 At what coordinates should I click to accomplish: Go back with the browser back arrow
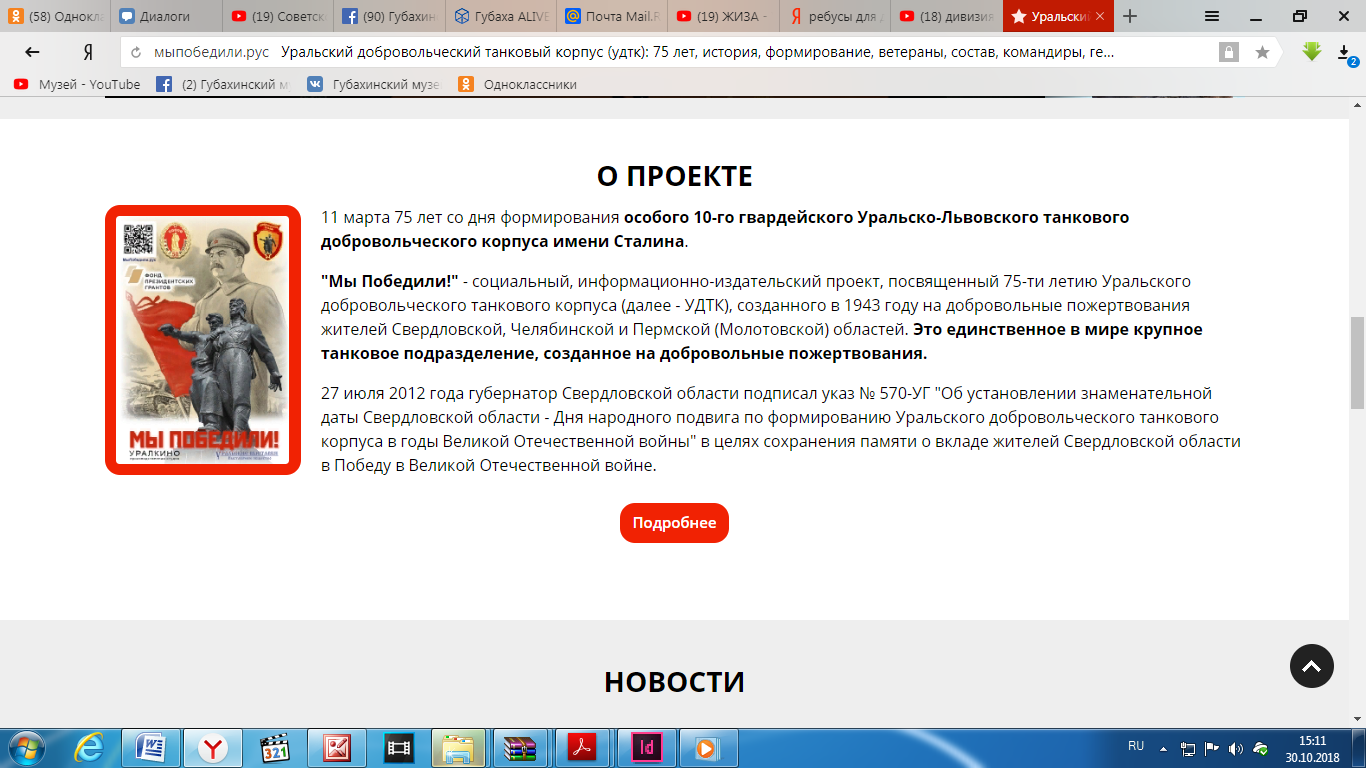33,52
